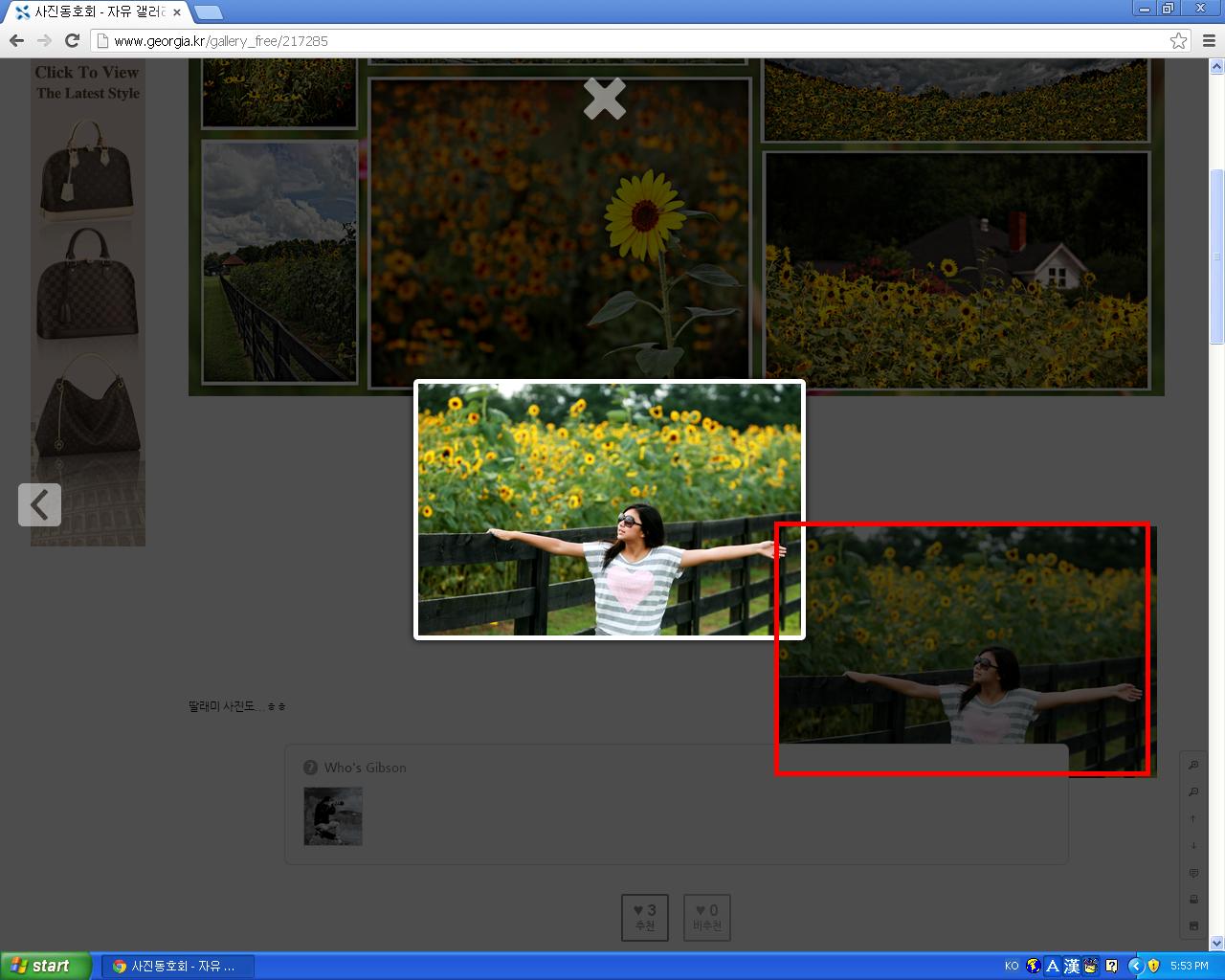Expand hidden system tray icons
This screenshot has height=980, width=1225.
pyautogui.click(x=1135, y=966)
